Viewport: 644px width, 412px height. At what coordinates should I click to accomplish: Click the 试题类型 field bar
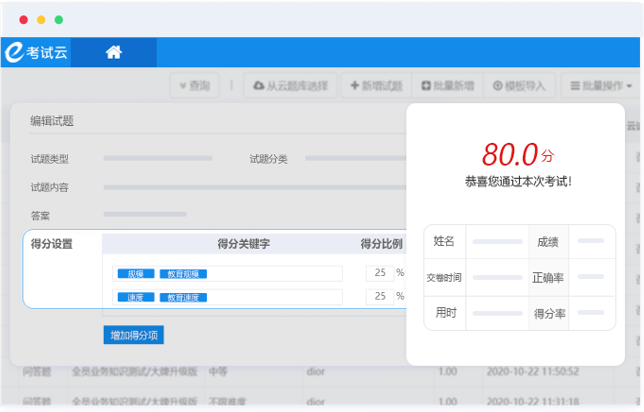click(158, 158)
